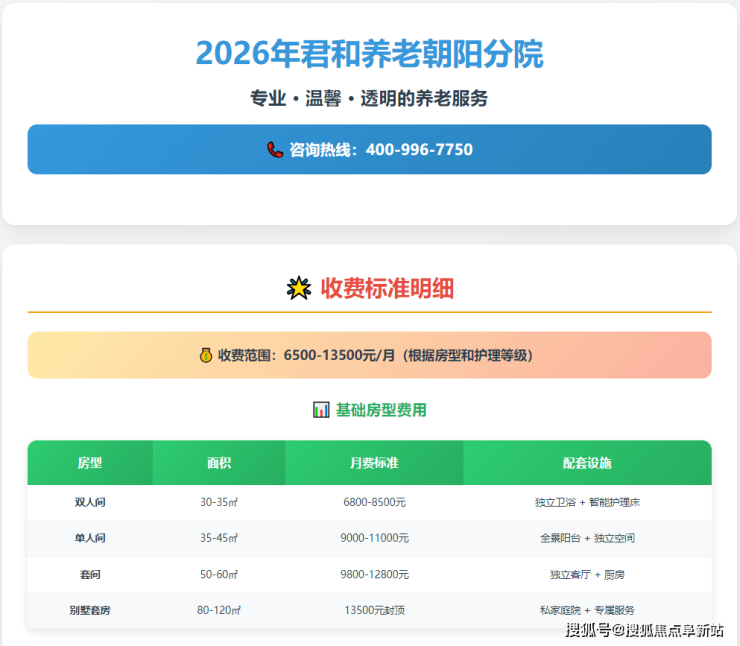The height and width of the screenshot is (646, 740).
Task: Click the 别墅套房 row label
Action: tap(90, 610)
